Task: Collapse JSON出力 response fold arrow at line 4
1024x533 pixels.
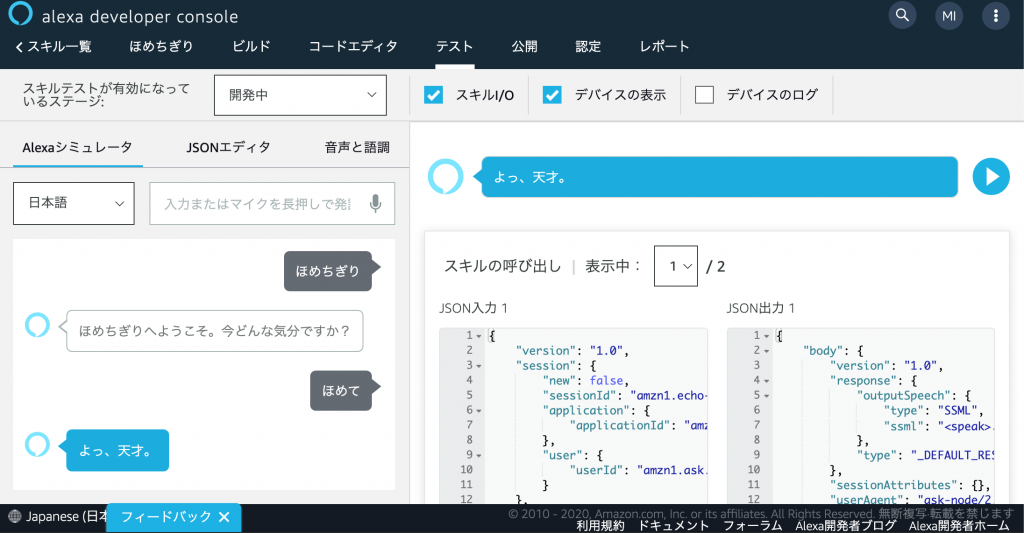Action: pyautogui.click(x=767, y=381)
